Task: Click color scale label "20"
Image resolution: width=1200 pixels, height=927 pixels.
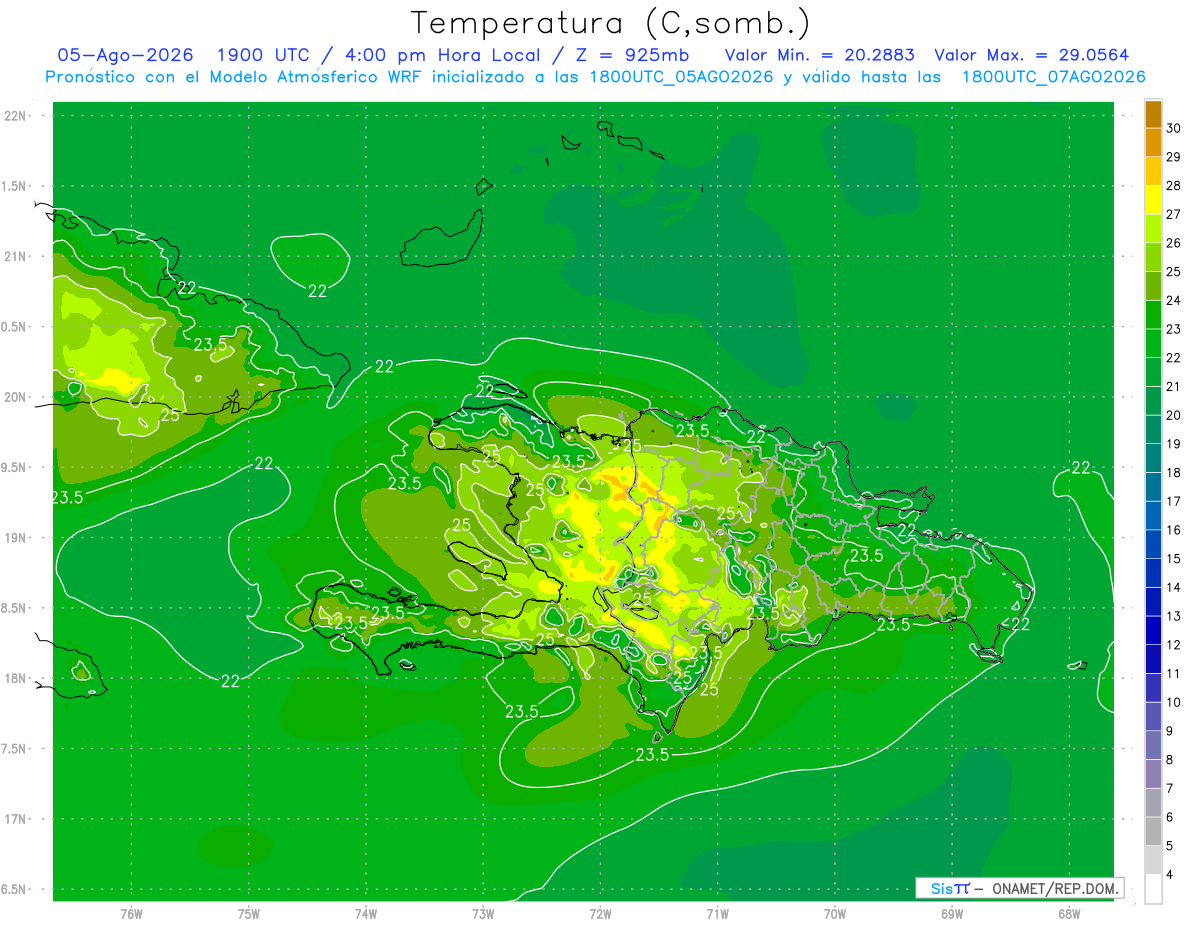Action: point(1174,415)
